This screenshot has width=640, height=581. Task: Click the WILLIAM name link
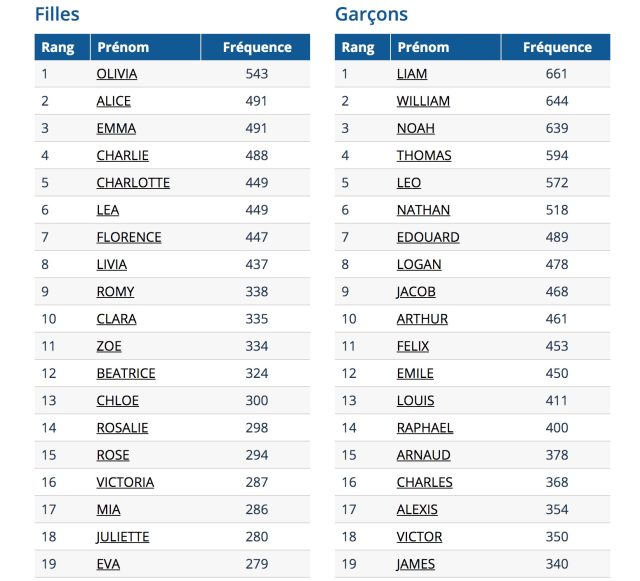(423, 101)
